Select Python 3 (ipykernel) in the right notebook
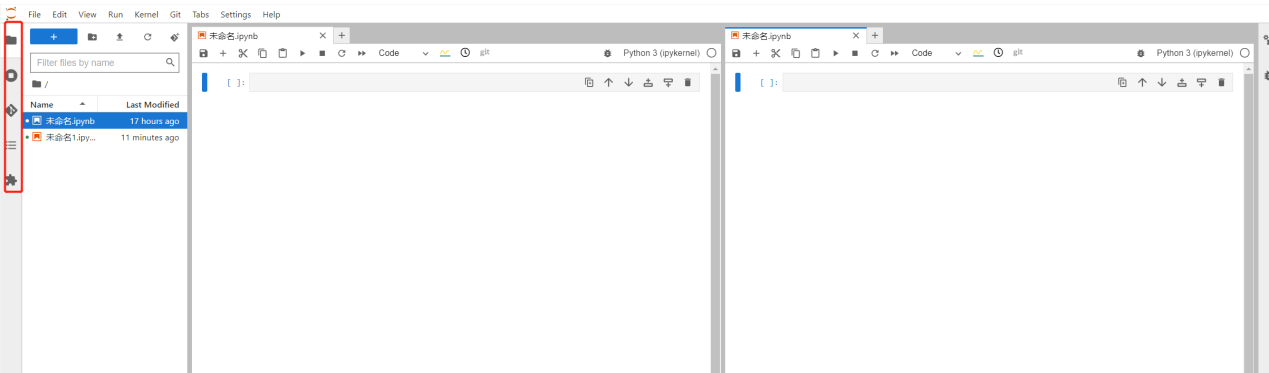This screenshot has width=1269, height=373. [1198, 53]
